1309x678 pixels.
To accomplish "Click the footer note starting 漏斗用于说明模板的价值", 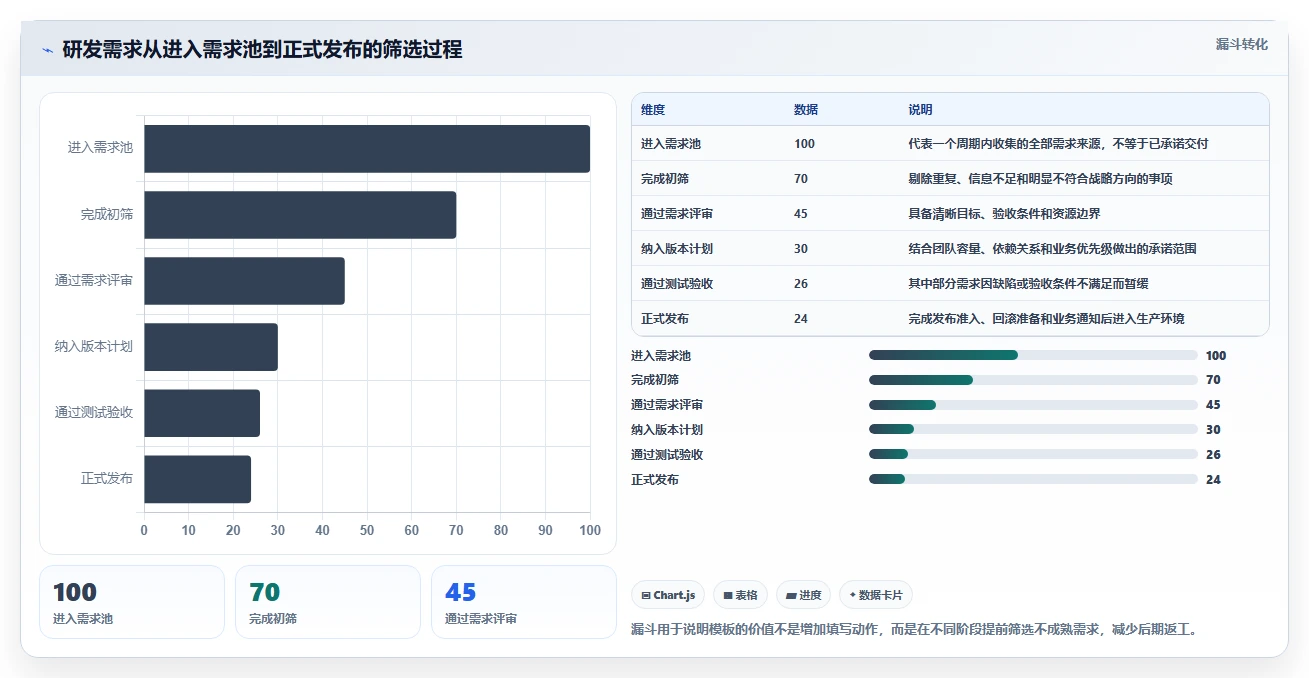I will tap(914, 630).
